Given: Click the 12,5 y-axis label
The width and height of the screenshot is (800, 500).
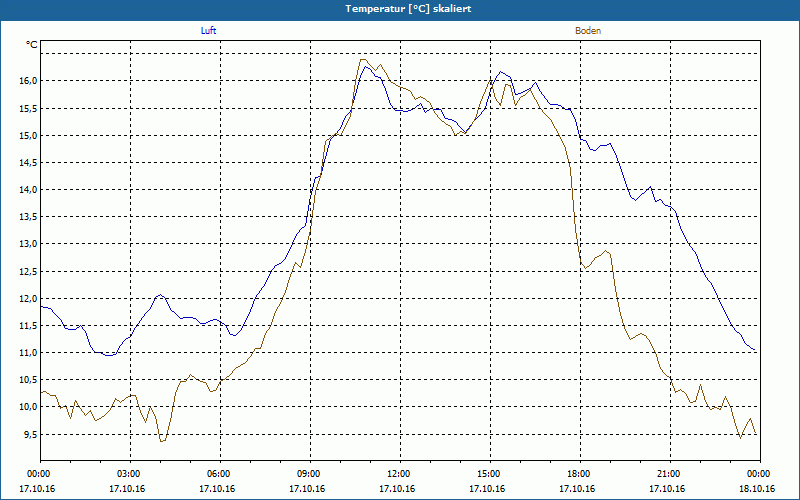Looking at the screenshot, I should [x=29, y=271].
